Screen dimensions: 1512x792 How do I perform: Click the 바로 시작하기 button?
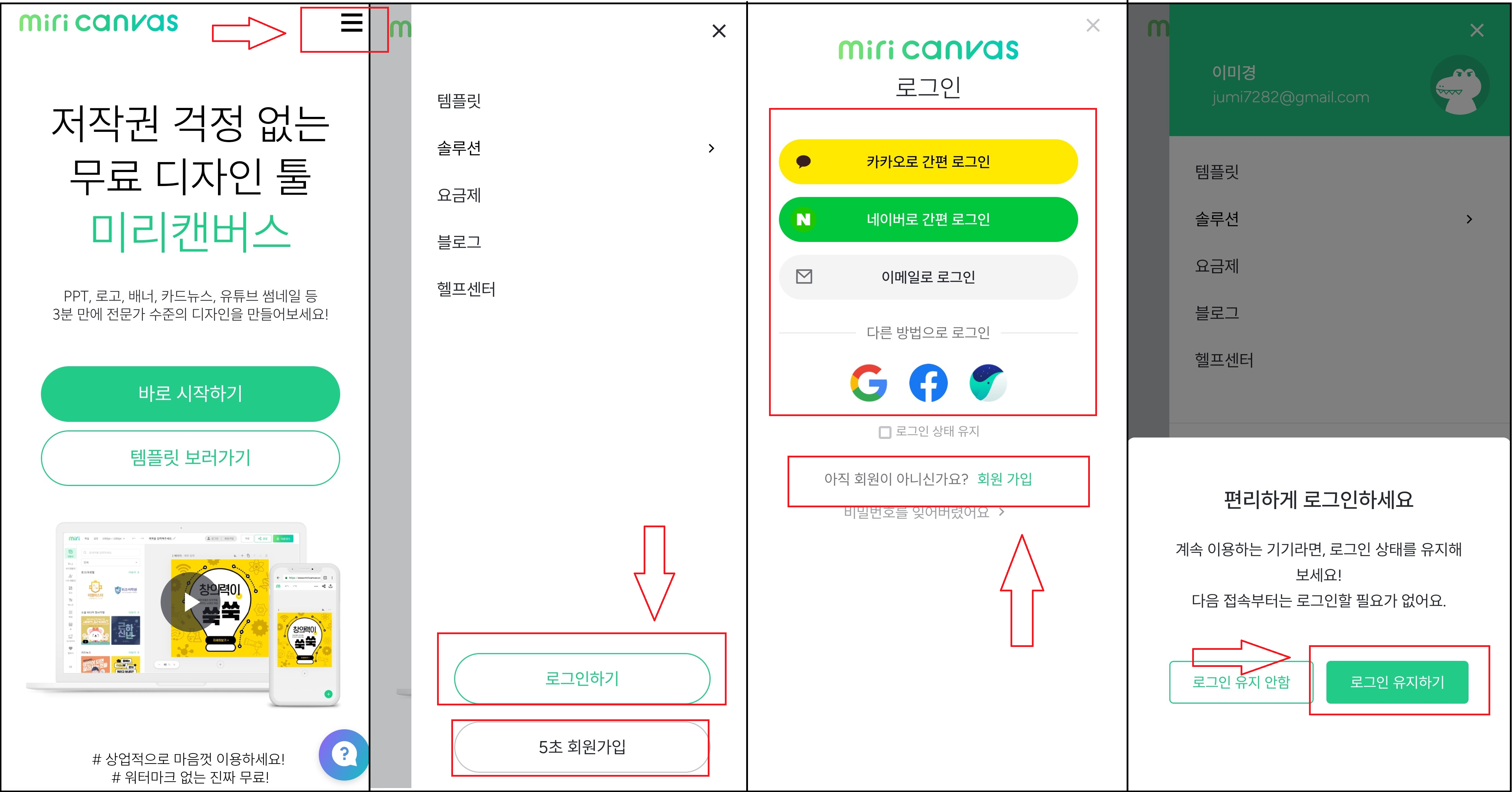point(190,393)
